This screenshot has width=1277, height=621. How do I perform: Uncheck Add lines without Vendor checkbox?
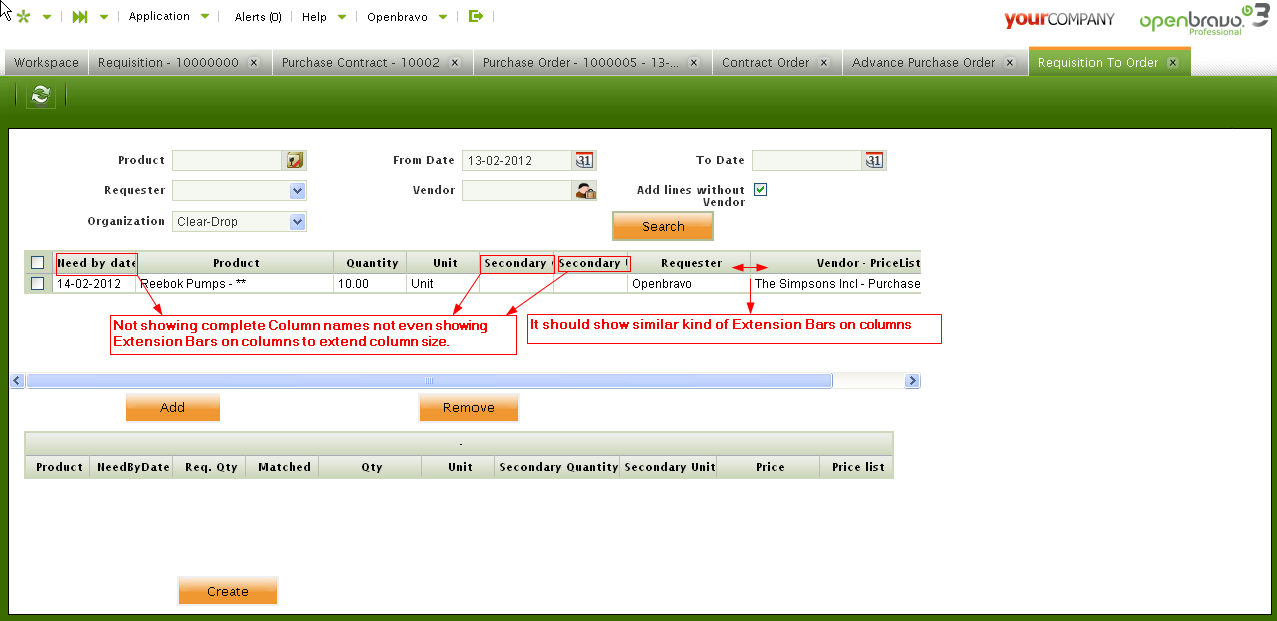pyautogui.click(x=760, y=190)
